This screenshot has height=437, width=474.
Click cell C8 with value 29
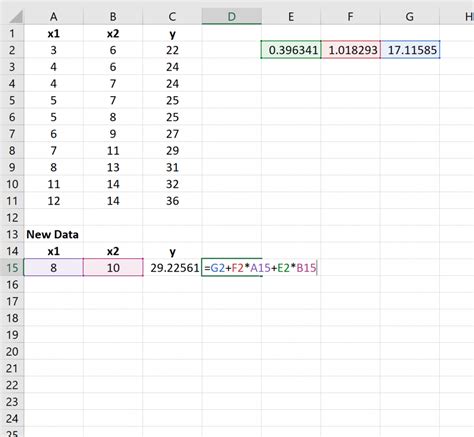(x=172, y=151)
